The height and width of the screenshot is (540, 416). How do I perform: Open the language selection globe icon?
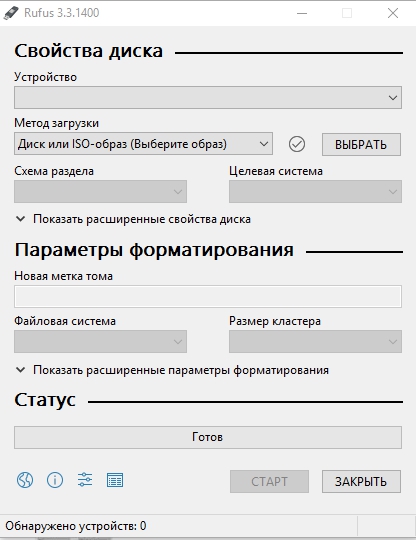[x=25, y=480]
